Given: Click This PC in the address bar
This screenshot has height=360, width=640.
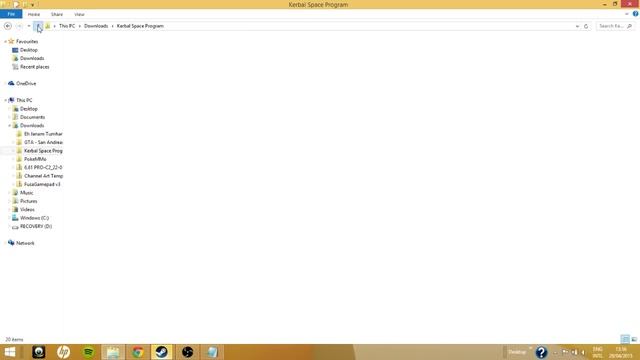Looking at the screenshot, I should click(x=67, y=26).
